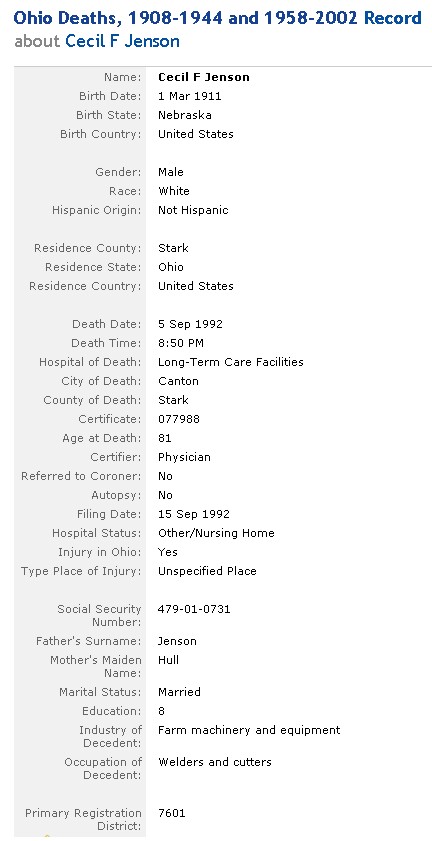
Task: Click the Residence County label
Action: tap(87, 248)
